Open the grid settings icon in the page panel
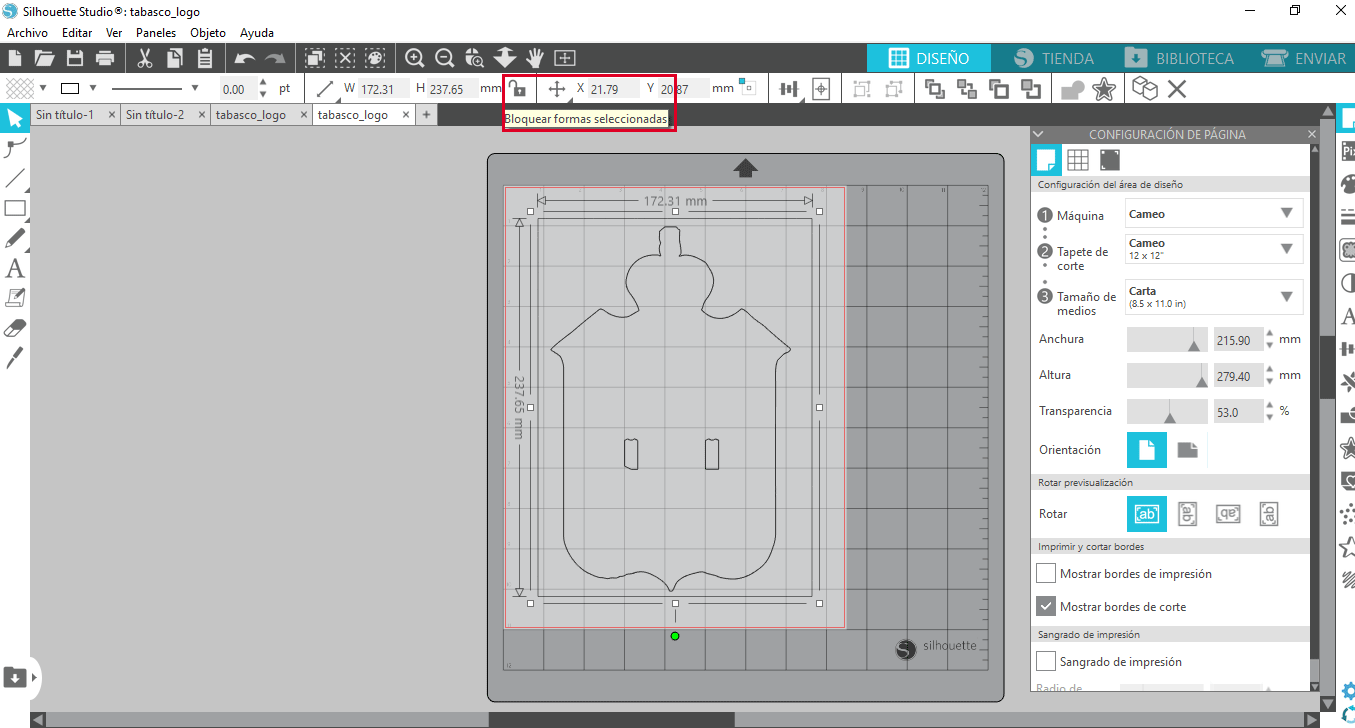This screenshot has height=728, width=1355. (x=1077, y=160)
